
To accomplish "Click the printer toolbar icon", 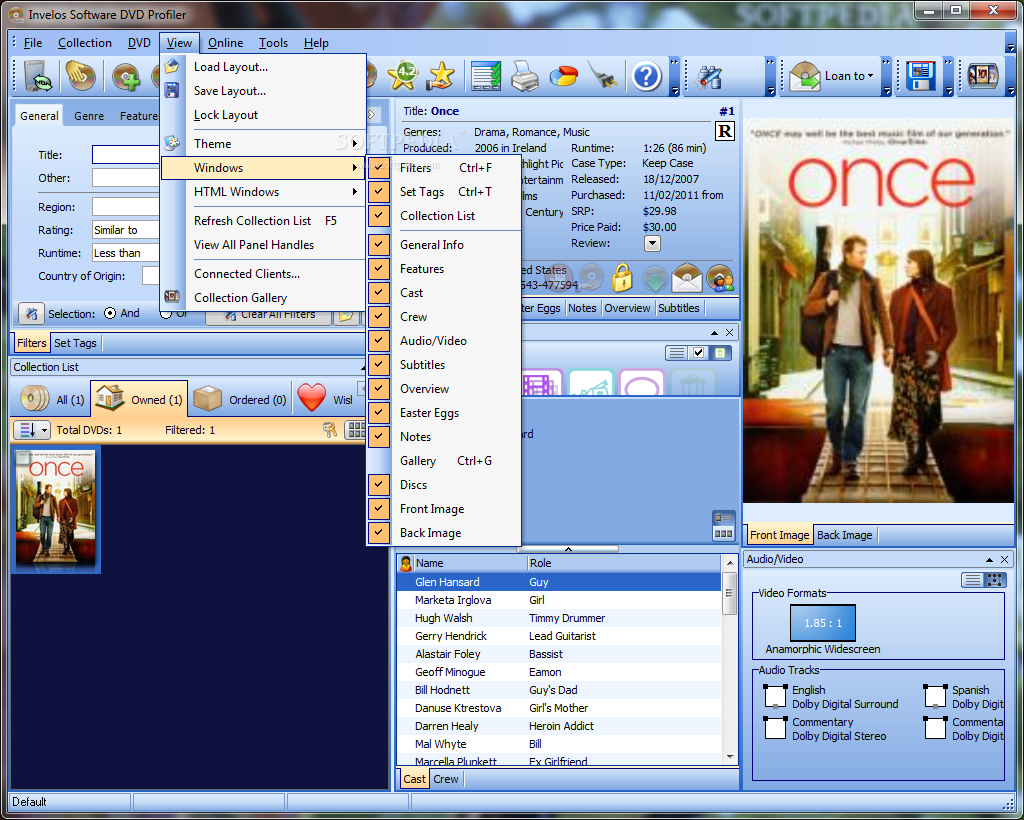I will pyautogui.click(x=524, y=76).
